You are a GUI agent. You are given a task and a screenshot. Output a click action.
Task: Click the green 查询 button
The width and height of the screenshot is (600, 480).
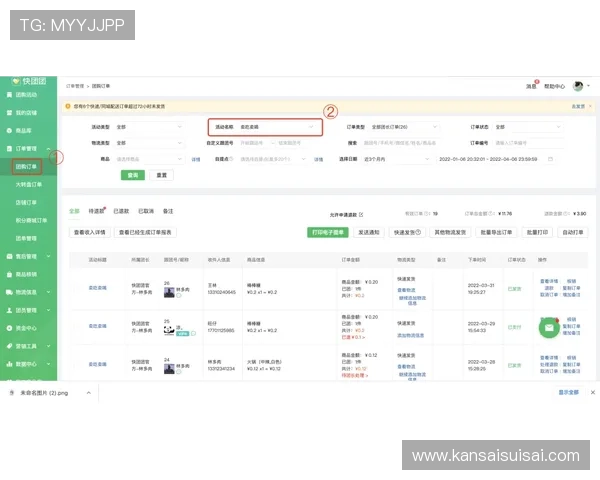pos(132,175)
